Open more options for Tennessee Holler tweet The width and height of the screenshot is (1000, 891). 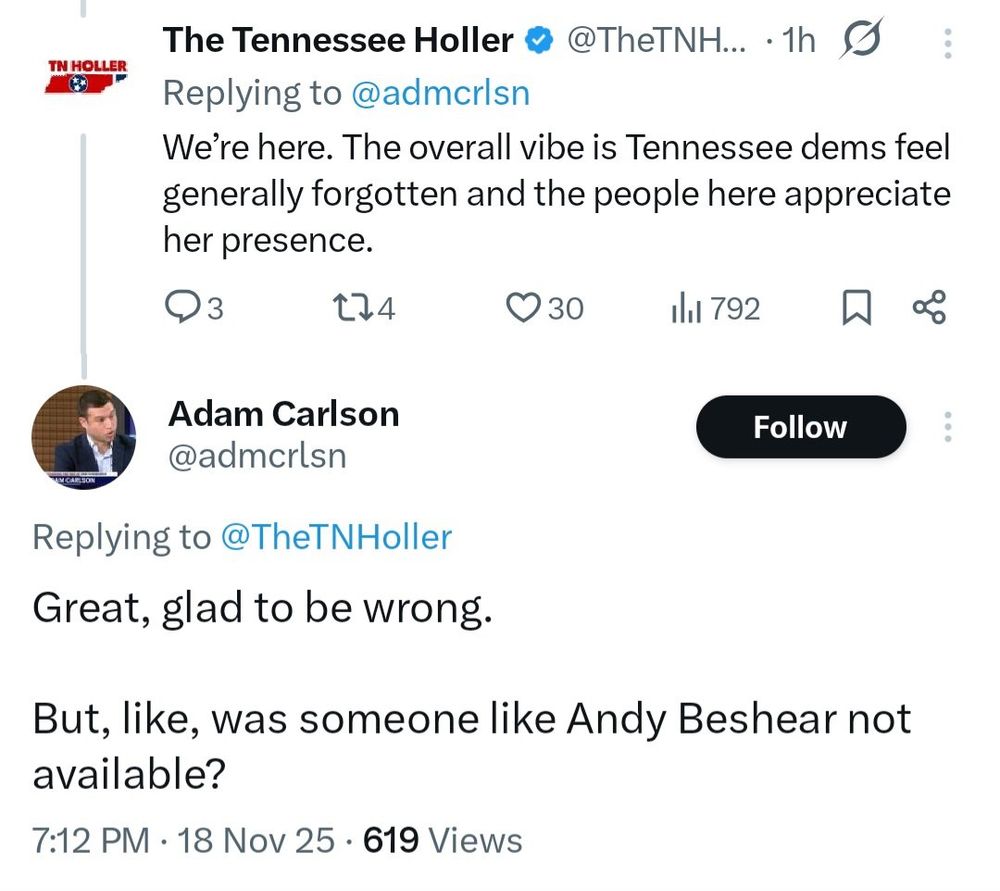click(948, 41)
